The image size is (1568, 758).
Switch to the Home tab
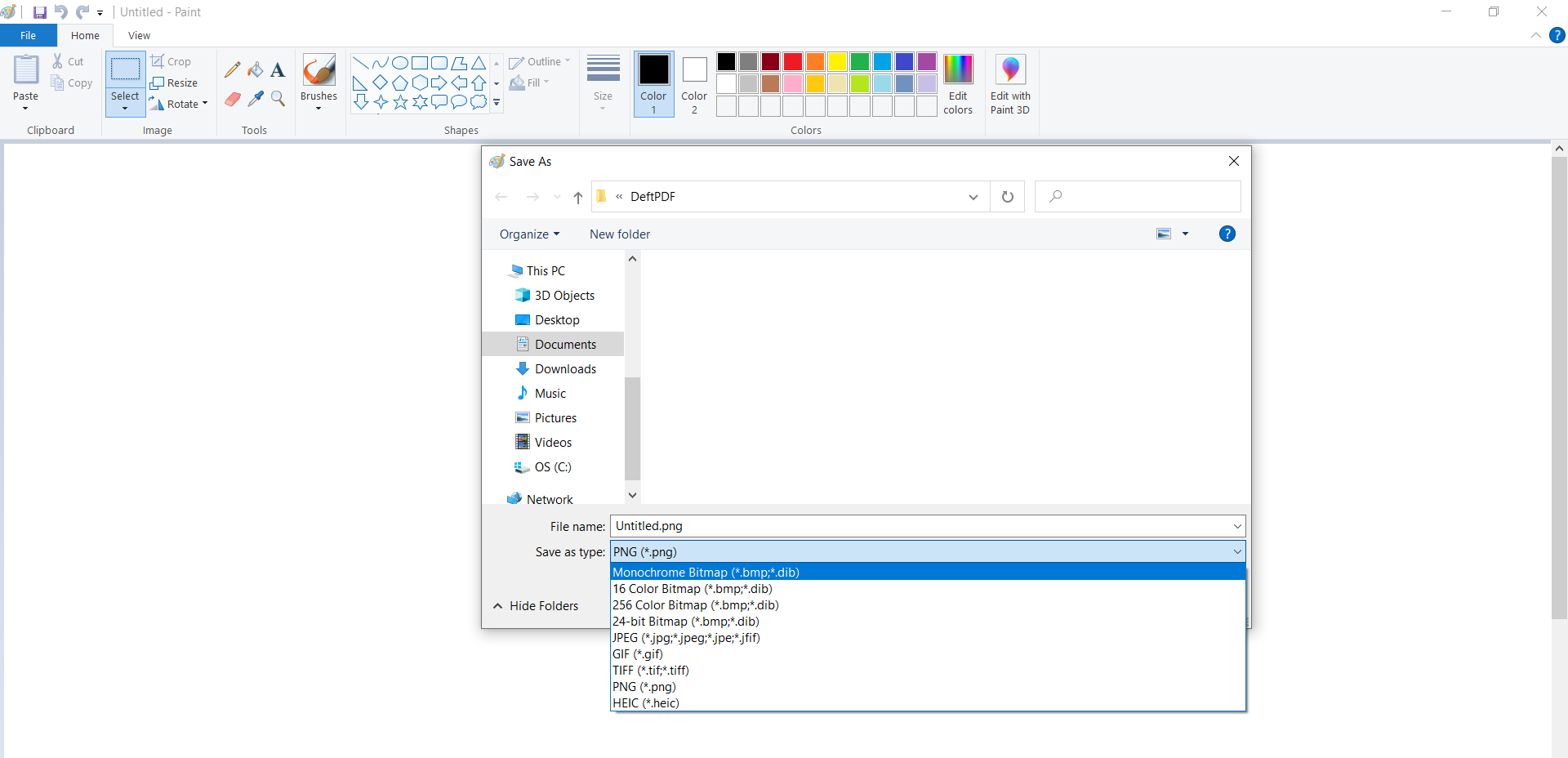[85, 35]
